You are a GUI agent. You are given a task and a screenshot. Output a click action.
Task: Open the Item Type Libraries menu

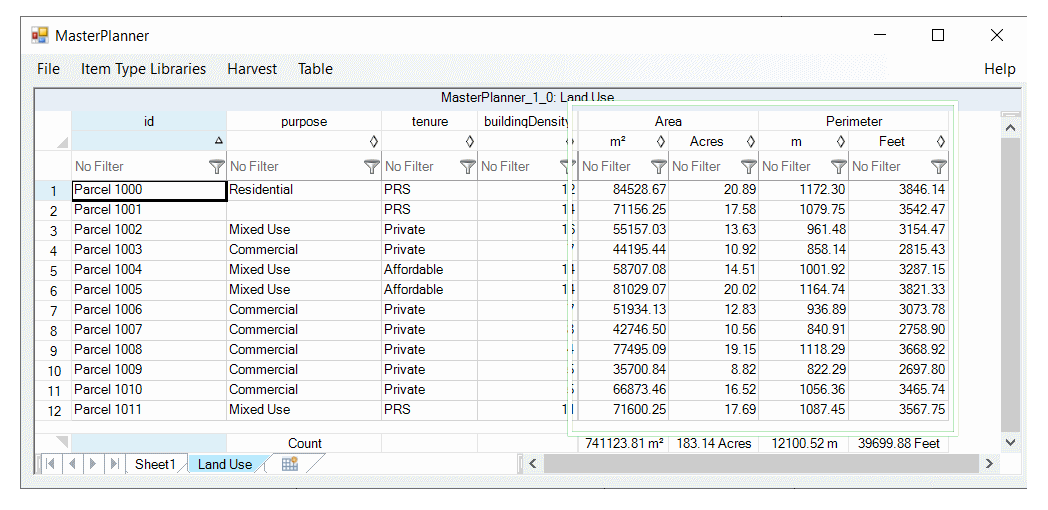pyautogui.click(x=144, y=69)
